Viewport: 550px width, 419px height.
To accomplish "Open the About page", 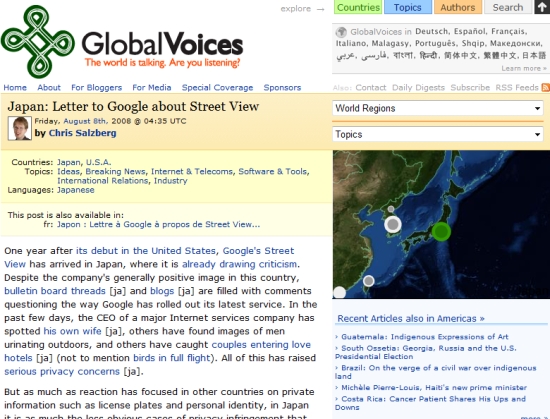I will [49, 87].
